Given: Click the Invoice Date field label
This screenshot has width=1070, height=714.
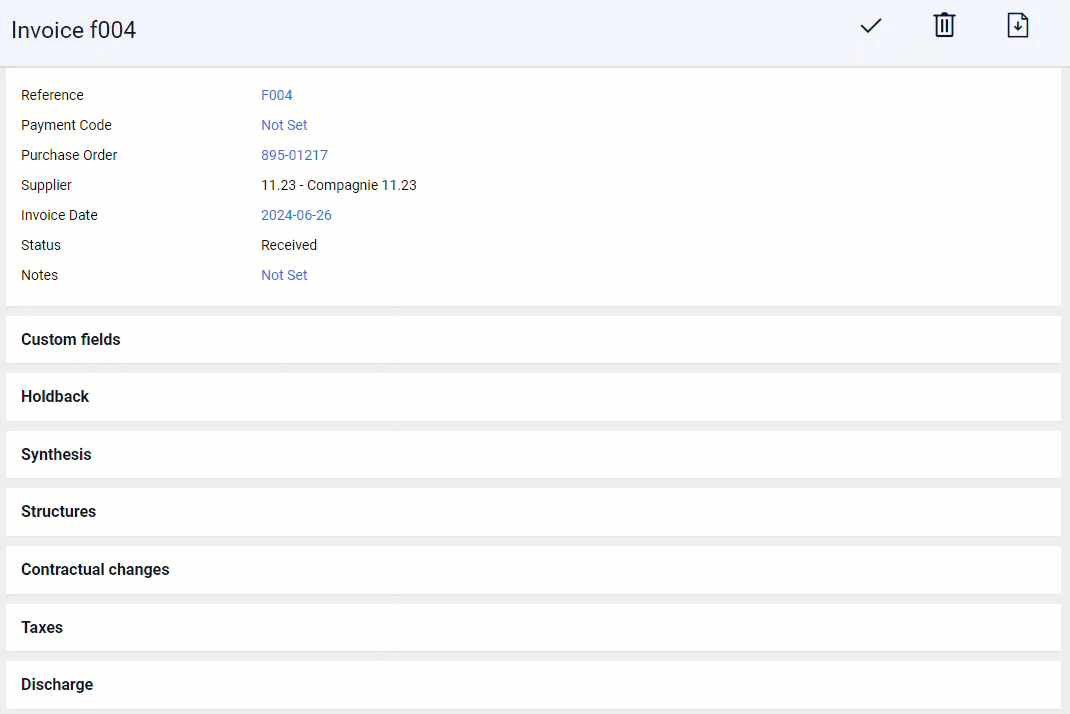Looking at the screenshot, I should point(59,215).
